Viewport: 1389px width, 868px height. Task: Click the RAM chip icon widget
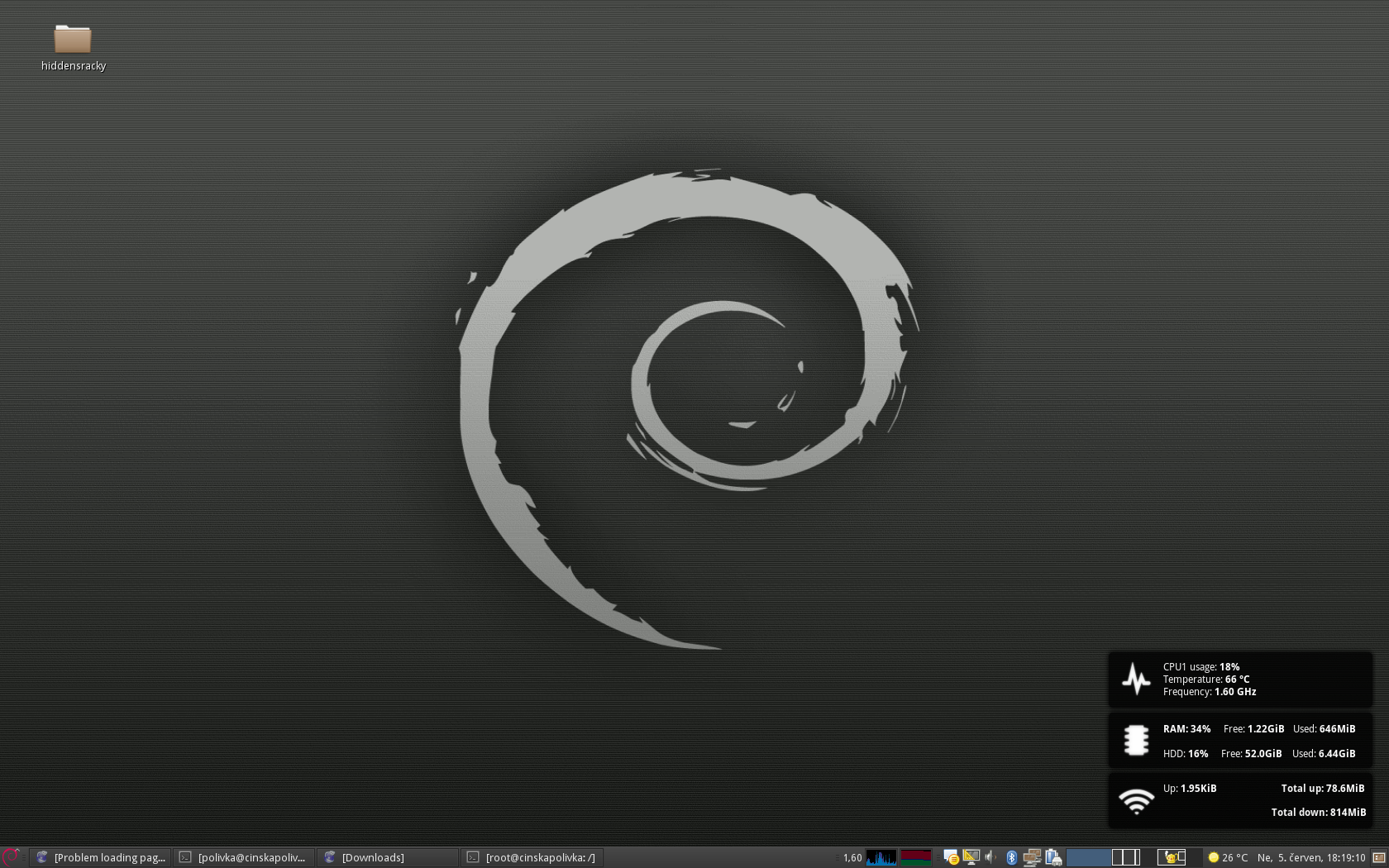(1136, 741)
